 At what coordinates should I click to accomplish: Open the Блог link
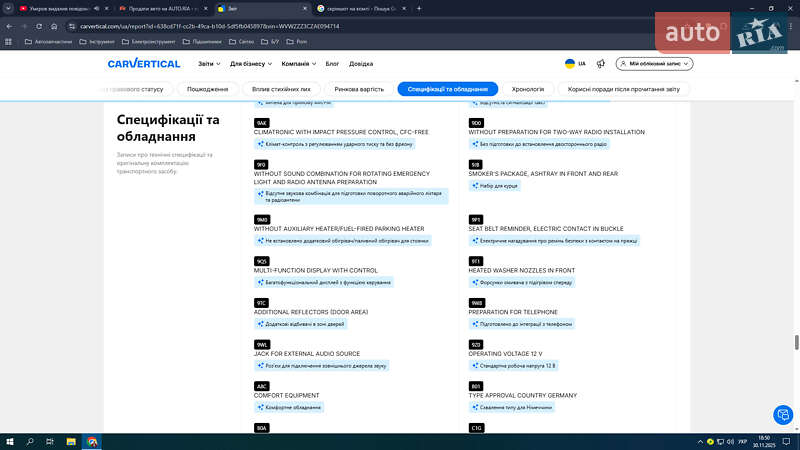click(332, 64)
